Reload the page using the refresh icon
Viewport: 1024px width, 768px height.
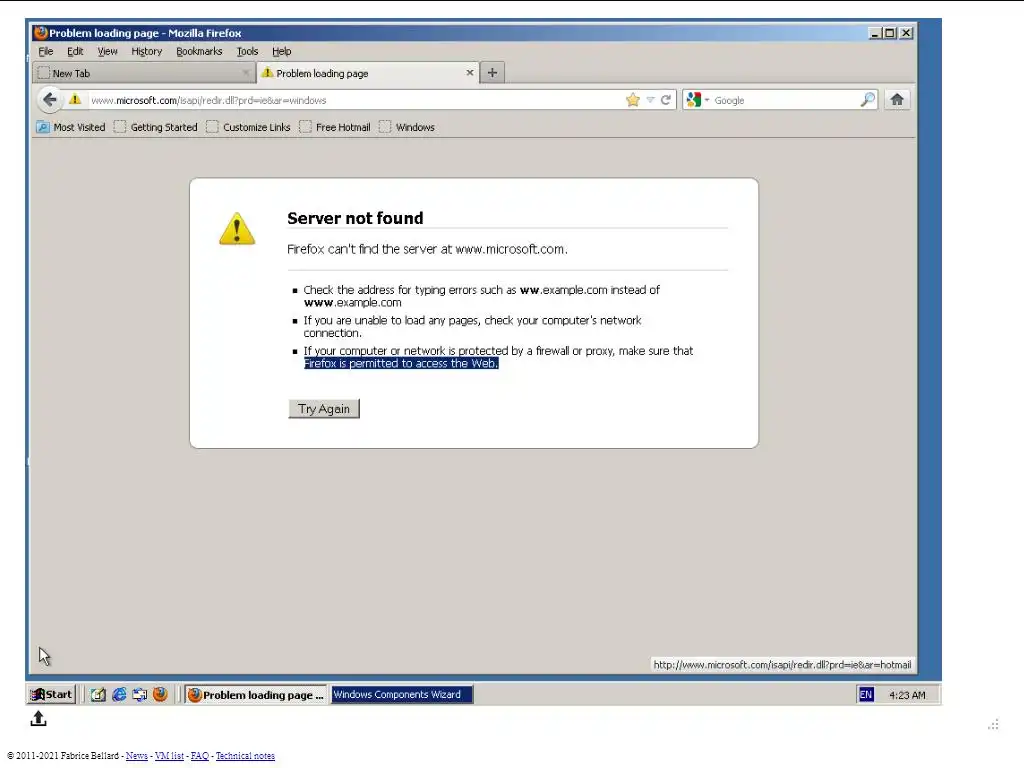[665, 100]
